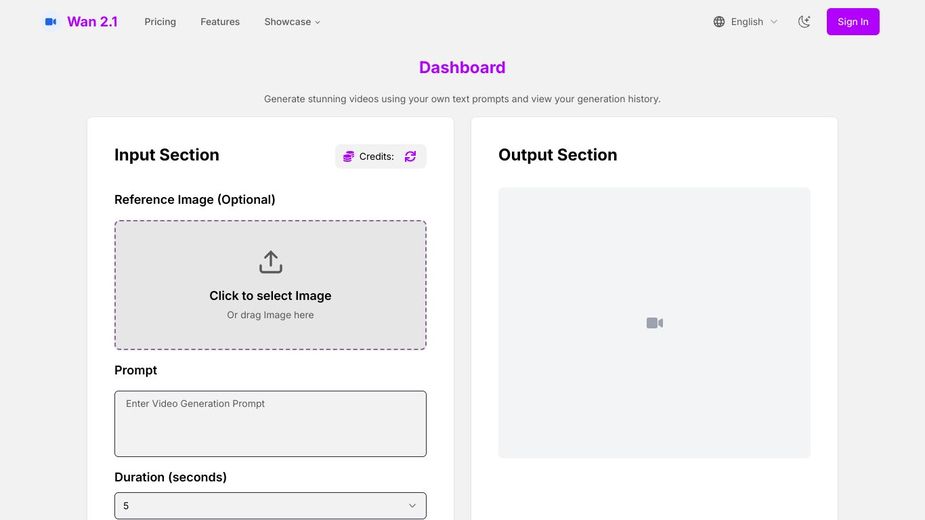
Task: Focus the video generation prompt field
Action: point(270,424)
